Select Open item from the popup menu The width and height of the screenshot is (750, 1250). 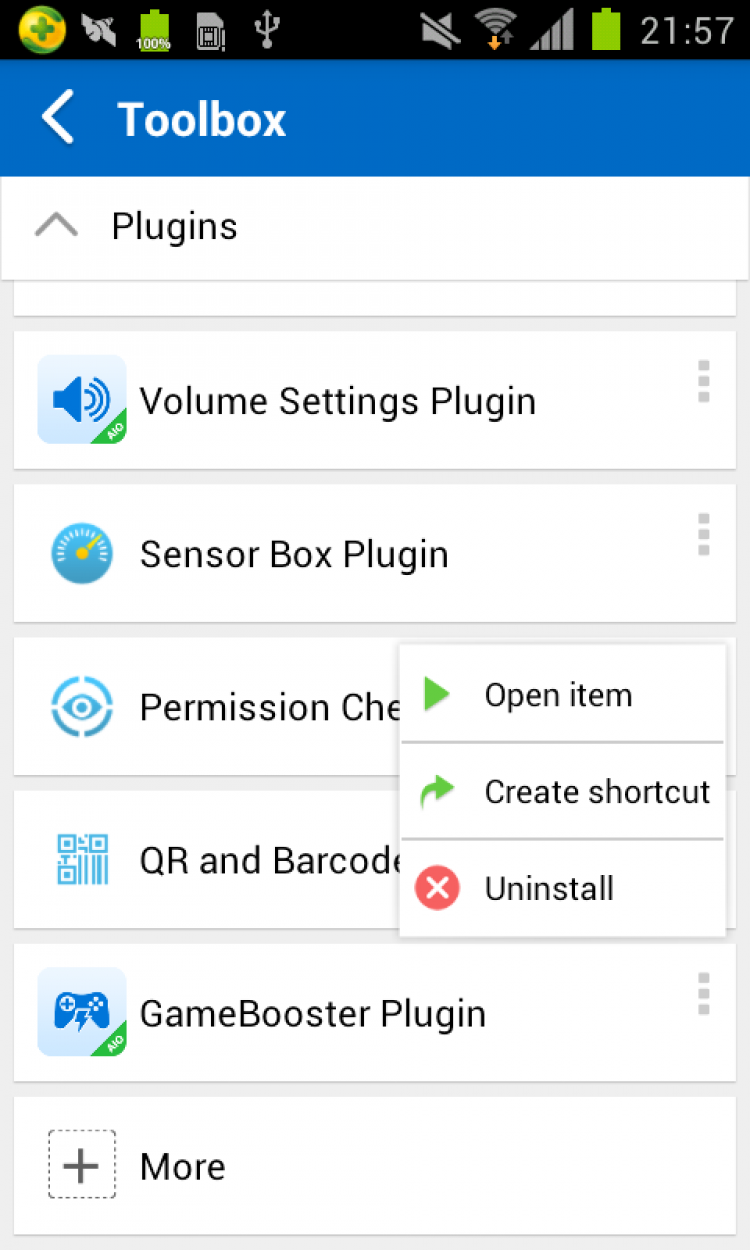click(558, 695)
